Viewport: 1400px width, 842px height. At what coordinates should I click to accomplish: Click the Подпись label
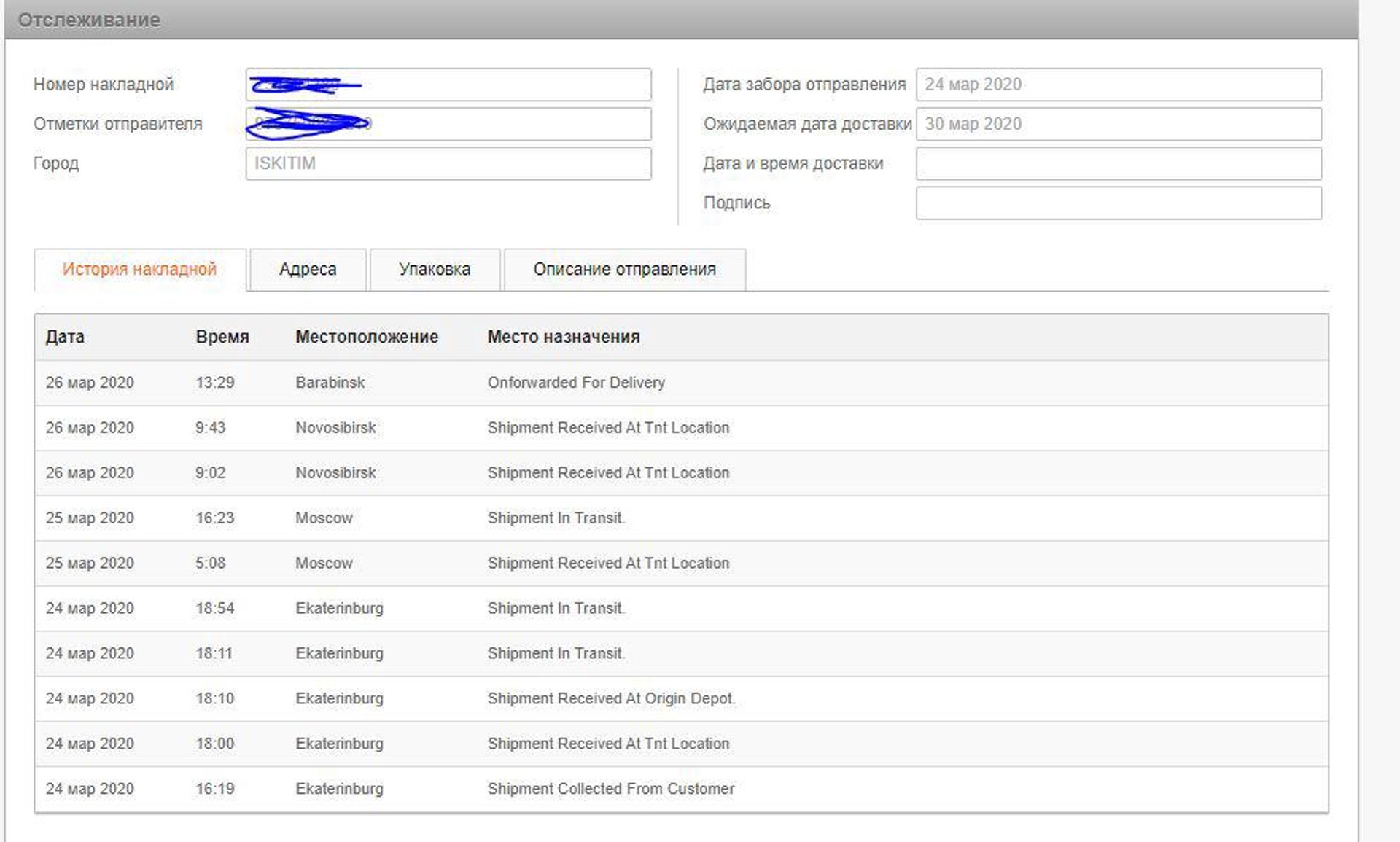click(x=736, y=203)
